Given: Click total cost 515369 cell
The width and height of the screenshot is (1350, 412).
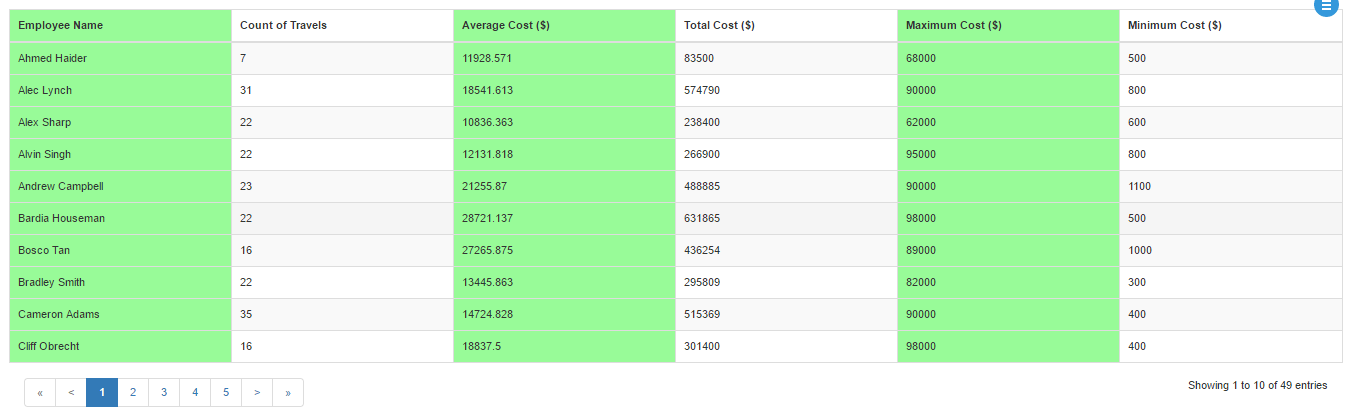Looking at the screenshot, I should coord(787,315).
